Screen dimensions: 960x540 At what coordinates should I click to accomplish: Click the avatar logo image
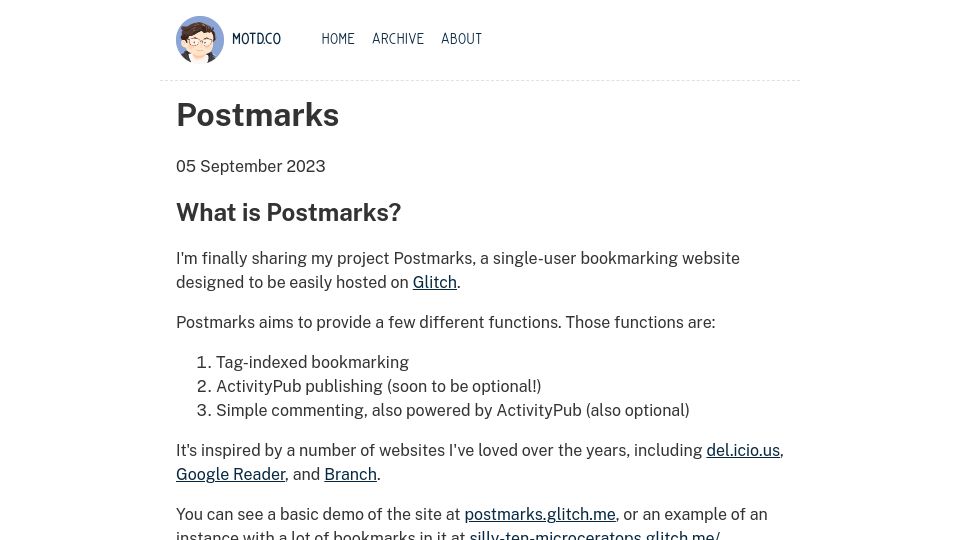point(200,39)
